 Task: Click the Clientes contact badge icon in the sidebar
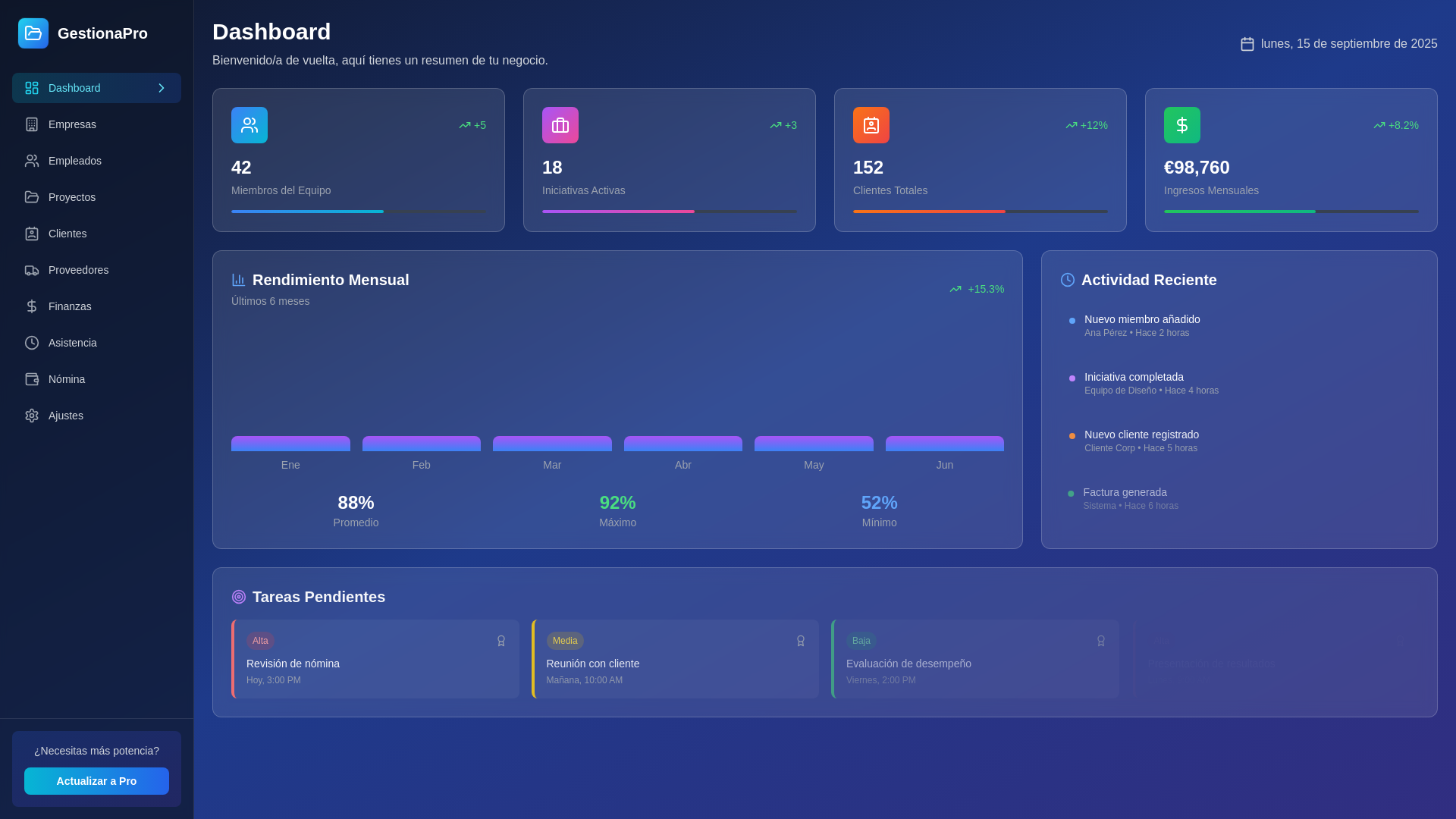[32, 234]
